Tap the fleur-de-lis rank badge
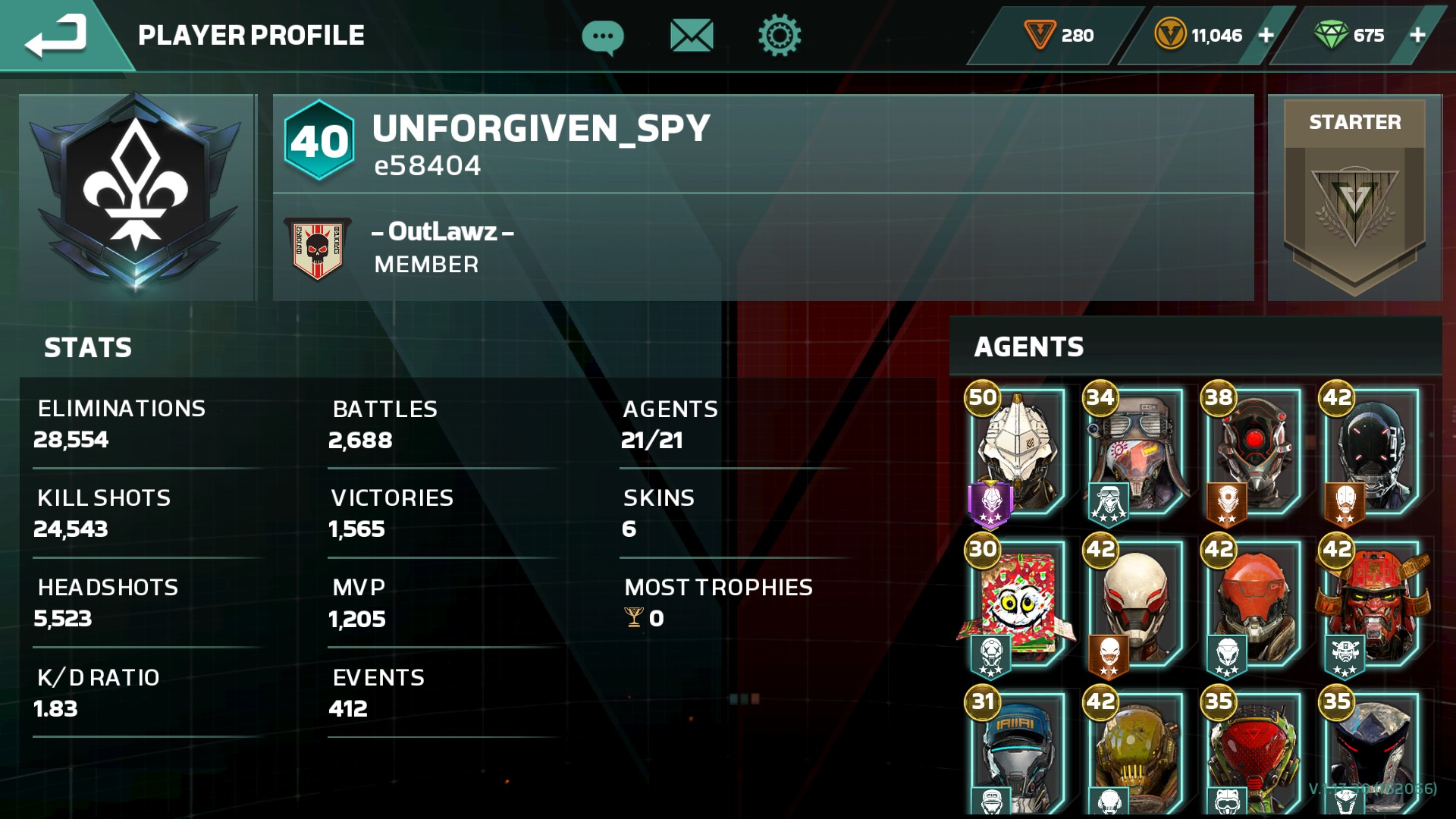This screenshot has width=1456, height=819. point(136,193)
